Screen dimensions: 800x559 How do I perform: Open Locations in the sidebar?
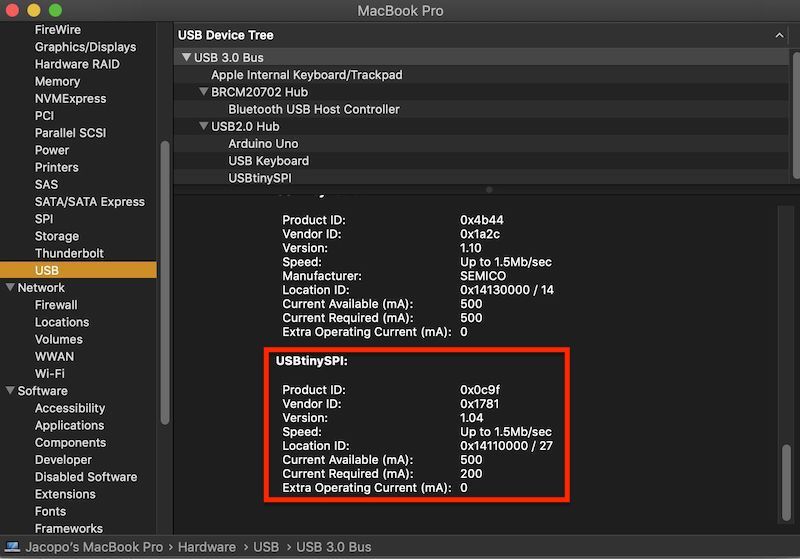point(62,322)
